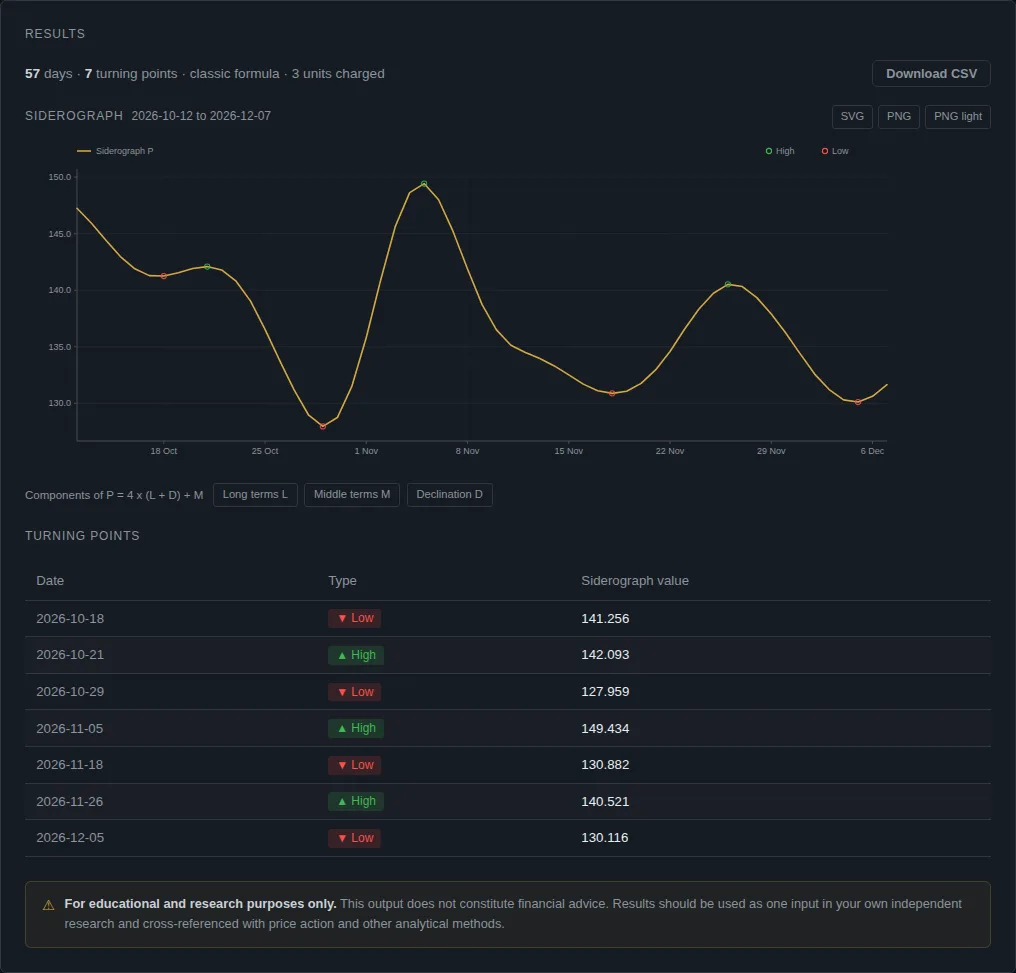Click the lowest chart marker near 29 Oct
Image resolution: width=1016 pixels, height=973 pixels.
323,426
